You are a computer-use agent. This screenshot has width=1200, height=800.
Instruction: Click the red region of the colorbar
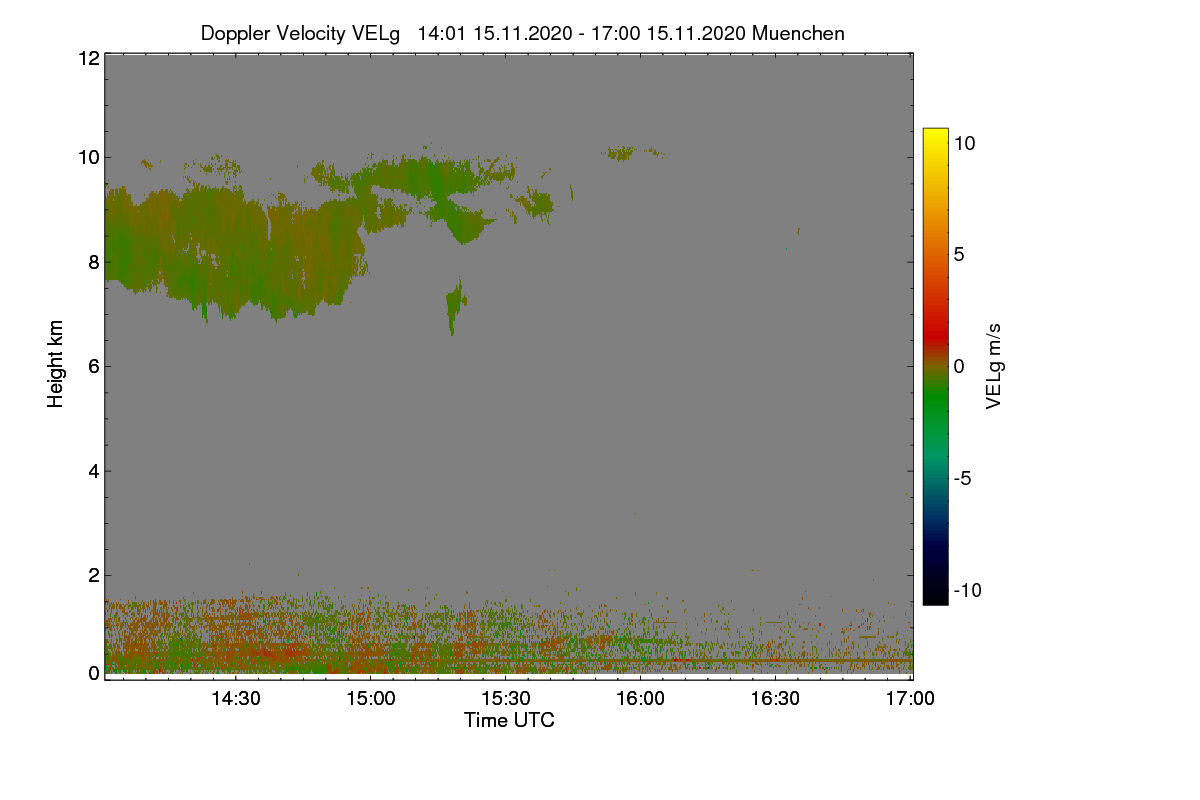click(x=935, y=332)
